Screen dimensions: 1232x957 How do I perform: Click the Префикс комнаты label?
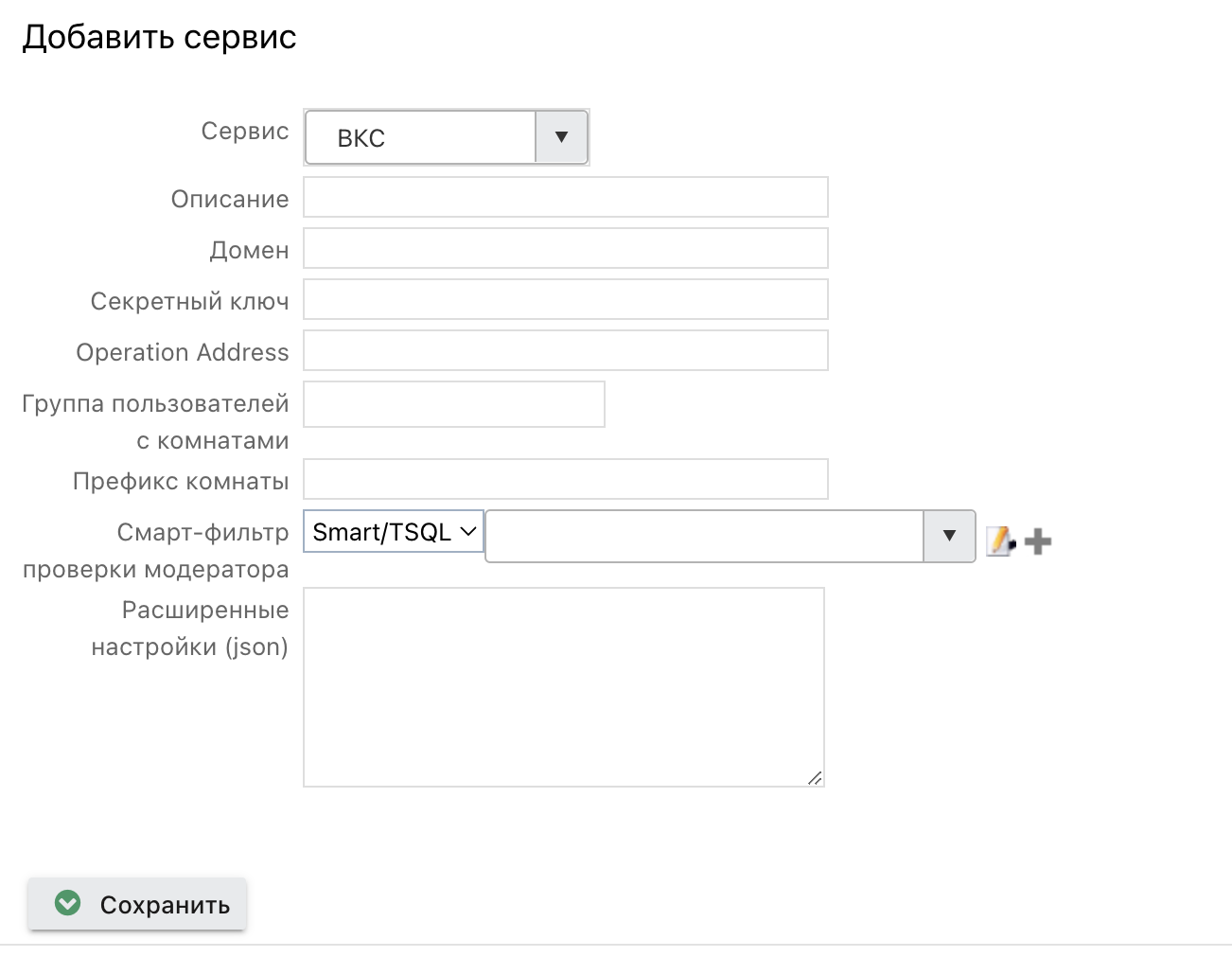[181, 481]
